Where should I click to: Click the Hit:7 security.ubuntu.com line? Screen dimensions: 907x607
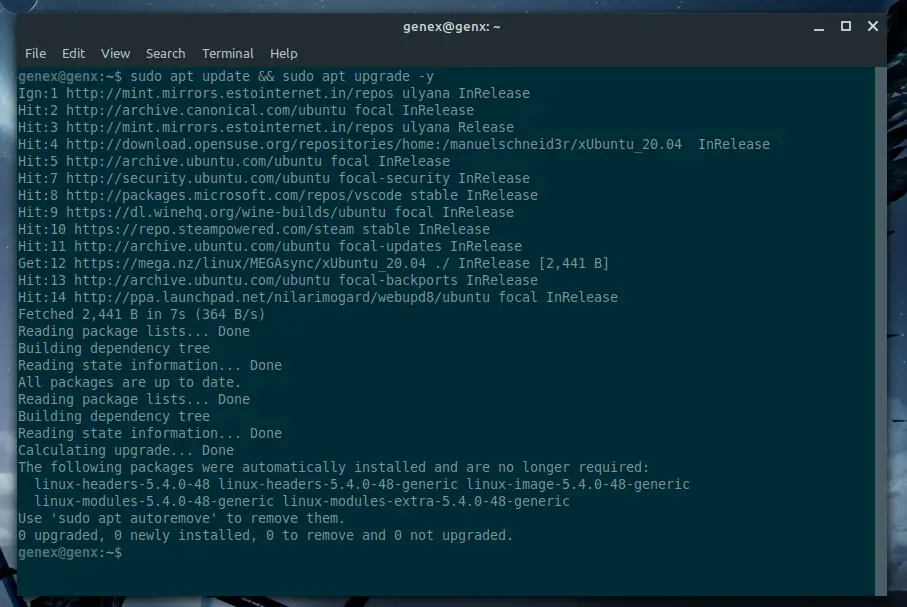(274, 178)
